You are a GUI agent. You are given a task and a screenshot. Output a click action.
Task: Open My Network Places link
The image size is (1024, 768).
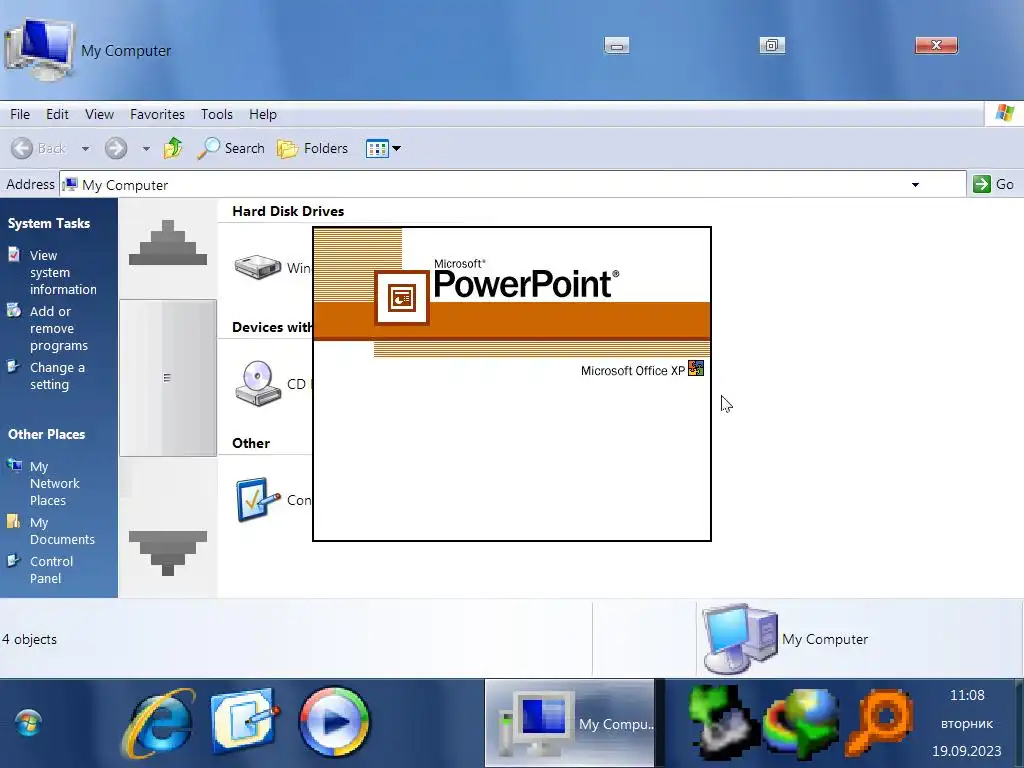[x=55, y=483]
